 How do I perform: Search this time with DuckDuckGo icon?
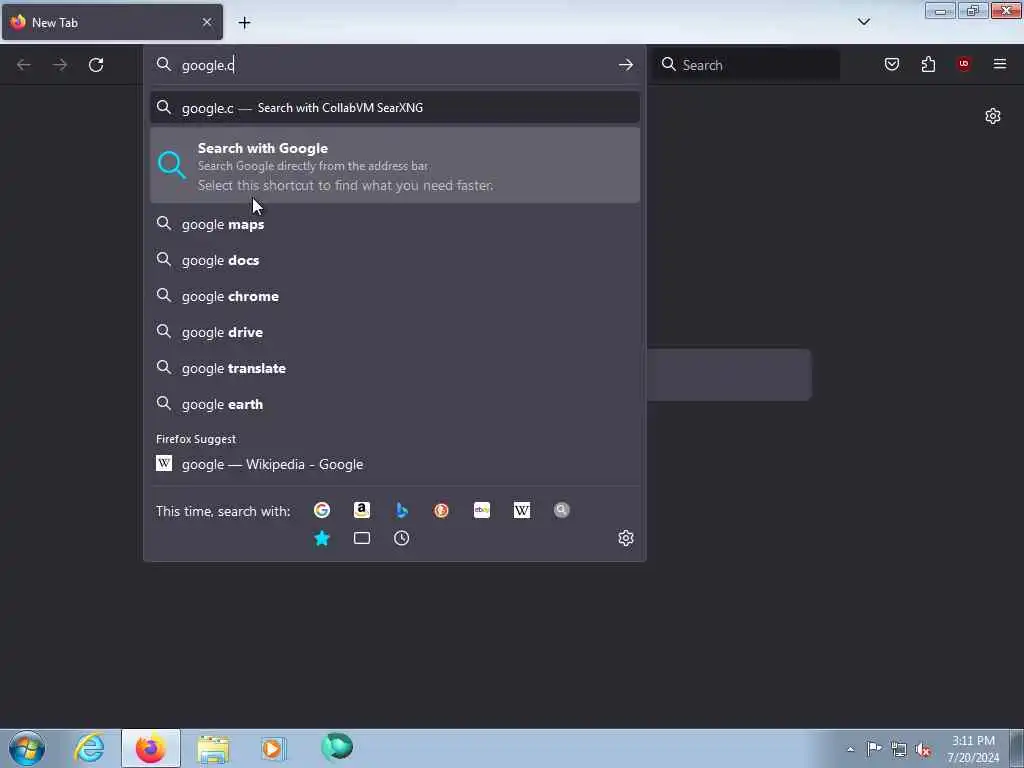(x=441, y=510)
